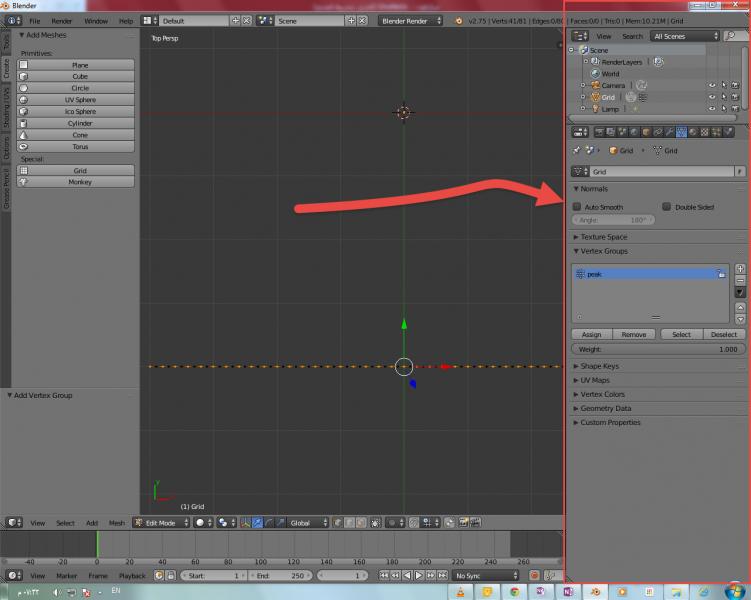Click the outliner search magnifier field
Screen dimensions: 751x600
735,36
